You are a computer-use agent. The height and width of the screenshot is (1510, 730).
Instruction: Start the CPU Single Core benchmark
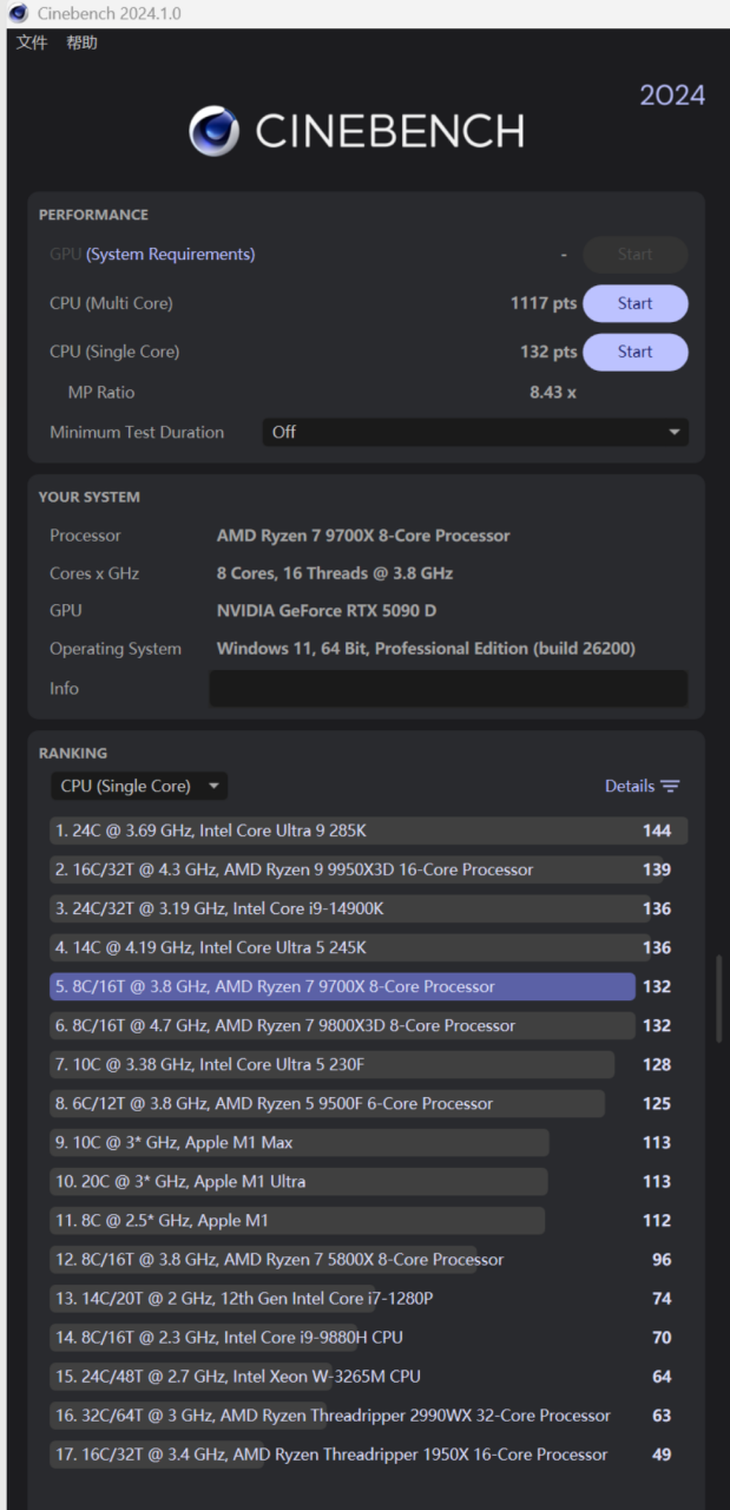click(634, 352)
